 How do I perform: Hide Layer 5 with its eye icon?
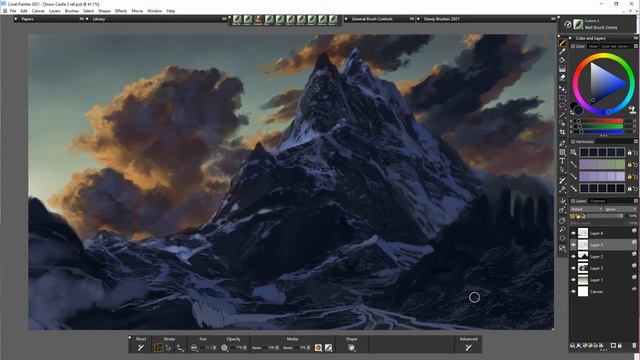pos(573,245)
